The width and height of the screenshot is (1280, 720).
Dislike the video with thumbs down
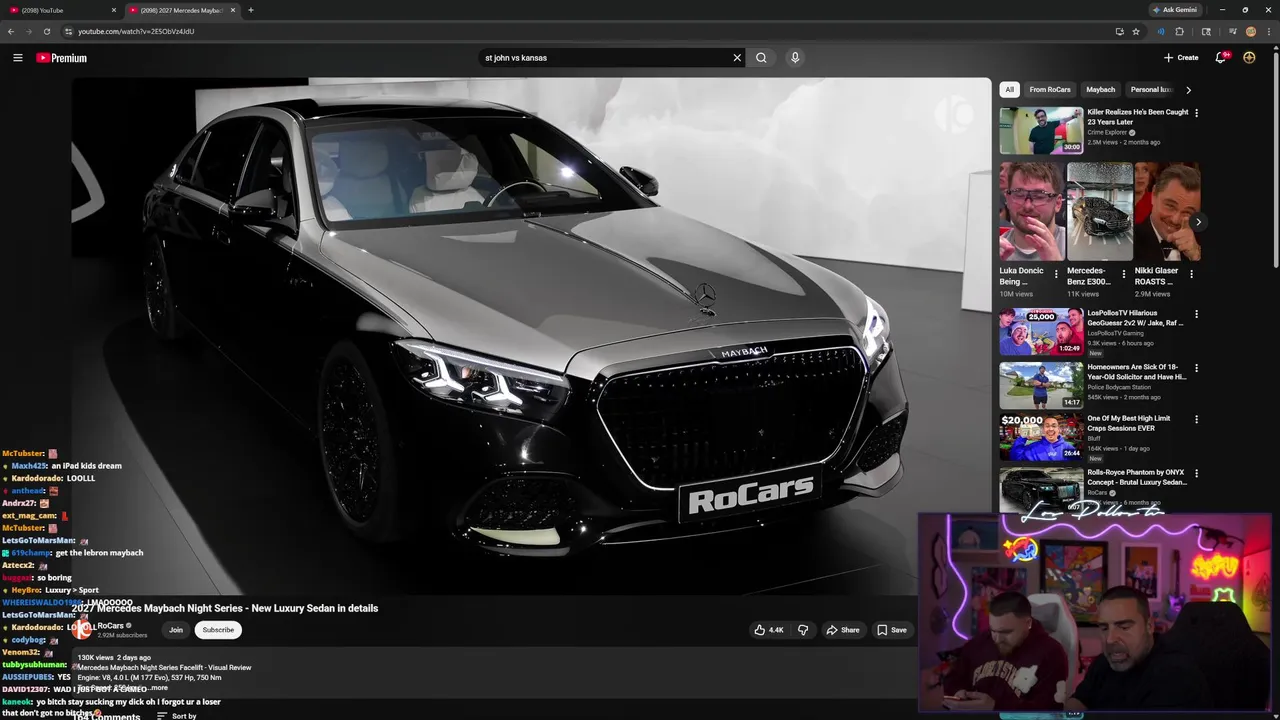(x=802, y=630)
